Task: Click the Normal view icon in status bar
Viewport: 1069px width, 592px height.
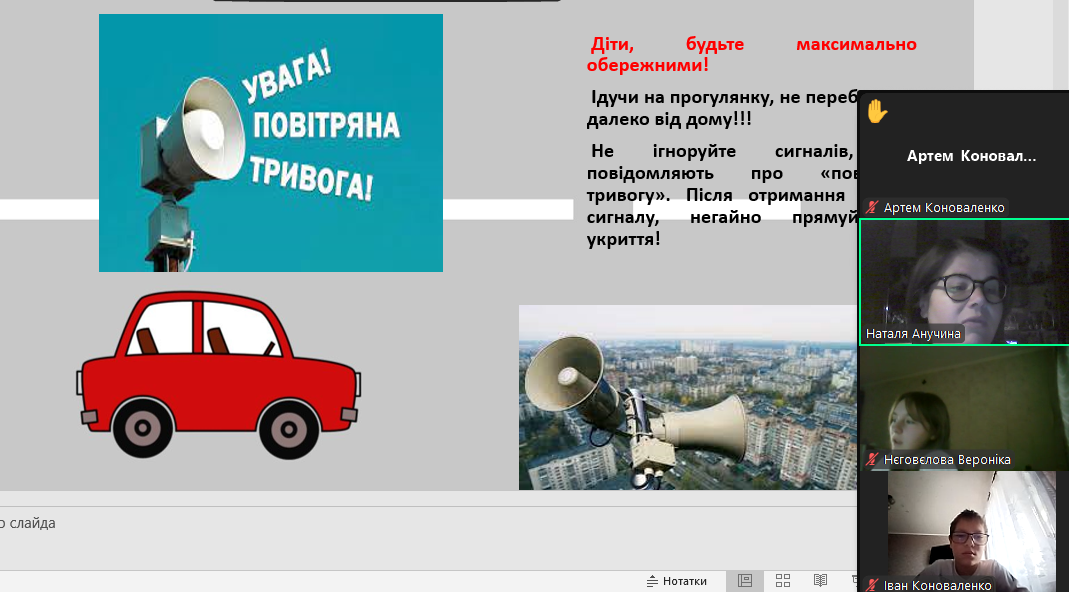Action: coord(745,581)
